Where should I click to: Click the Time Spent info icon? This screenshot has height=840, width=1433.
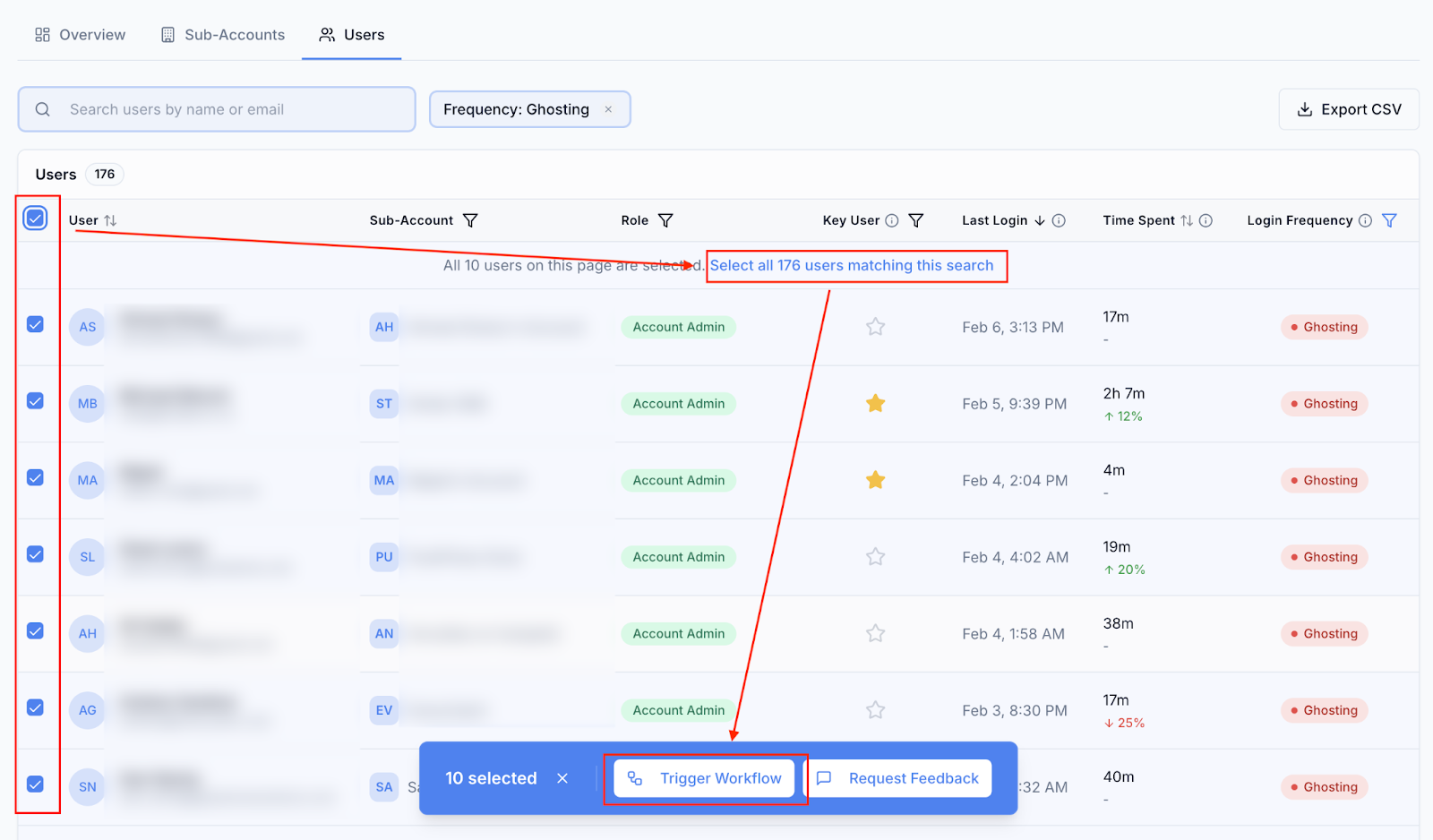[1206, 220]
